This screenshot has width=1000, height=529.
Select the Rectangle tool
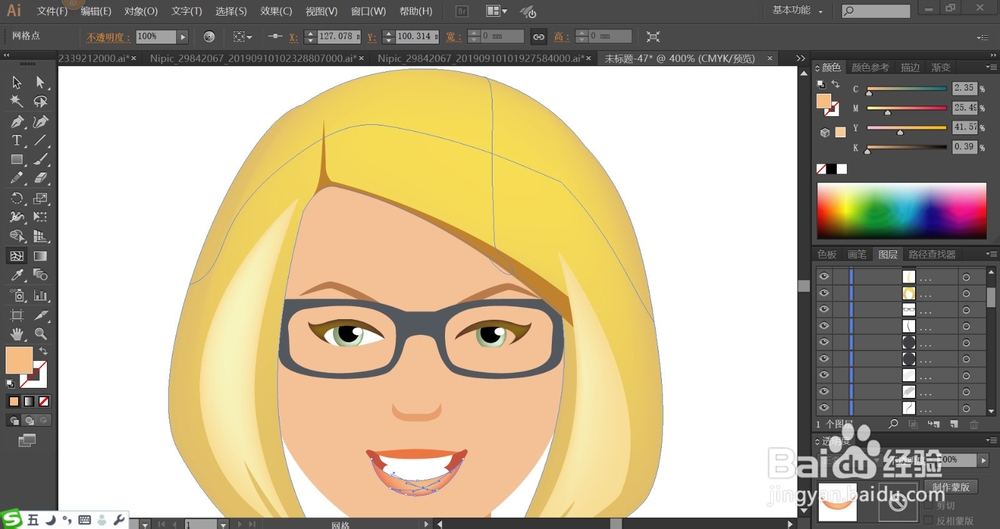click(17, 160)
